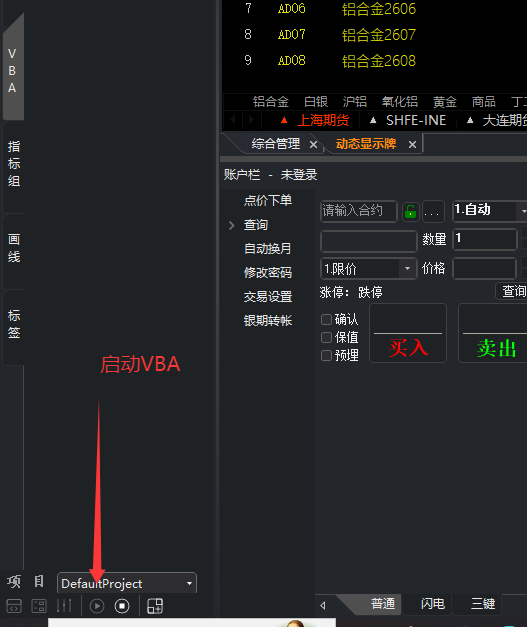Select the 沪铝 category tab
Screen dimensions: 527x627
point(355,102)
